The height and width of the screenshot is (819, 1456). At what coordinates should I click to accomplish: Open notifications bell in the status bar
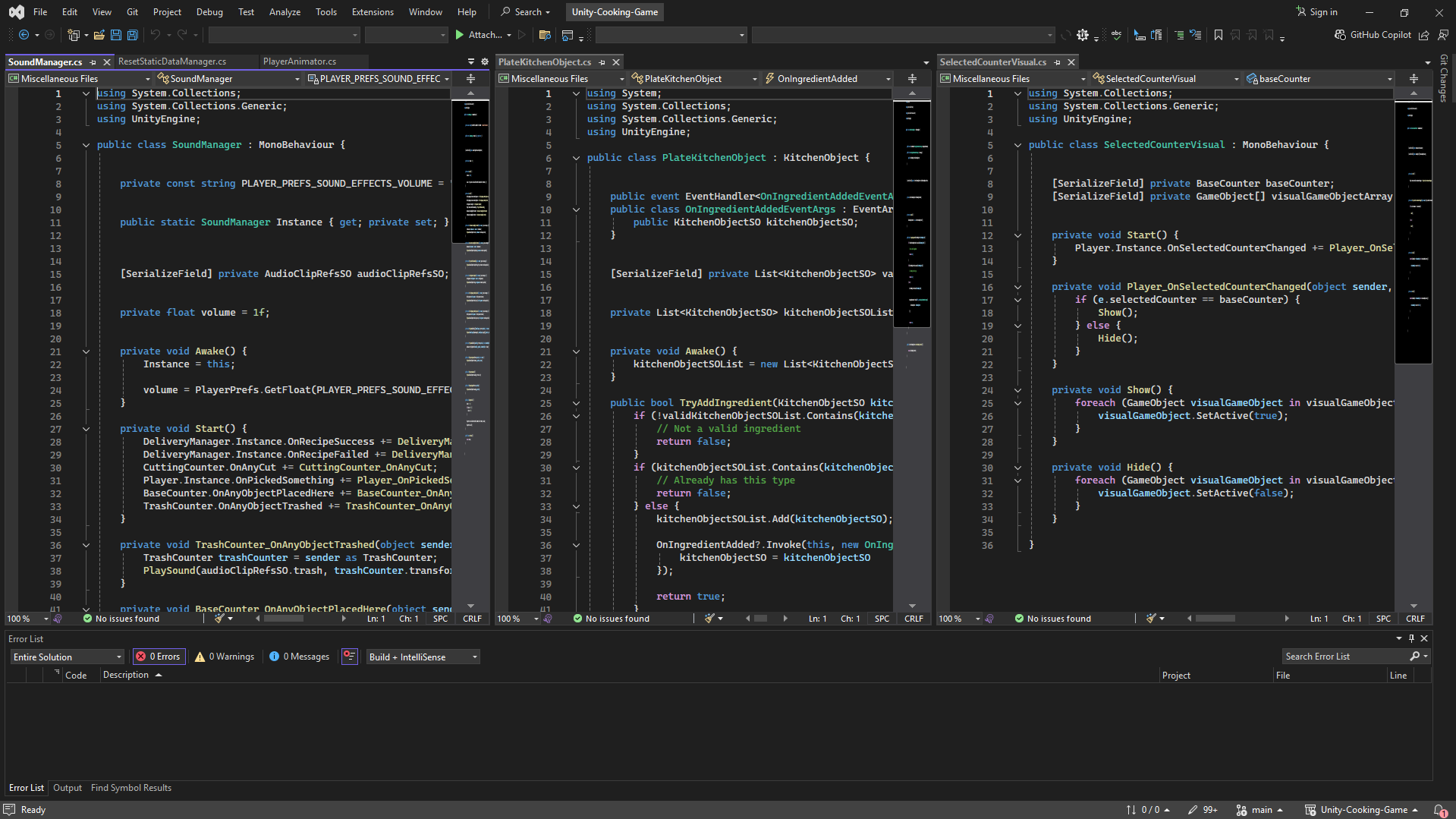click(1439, 810)
